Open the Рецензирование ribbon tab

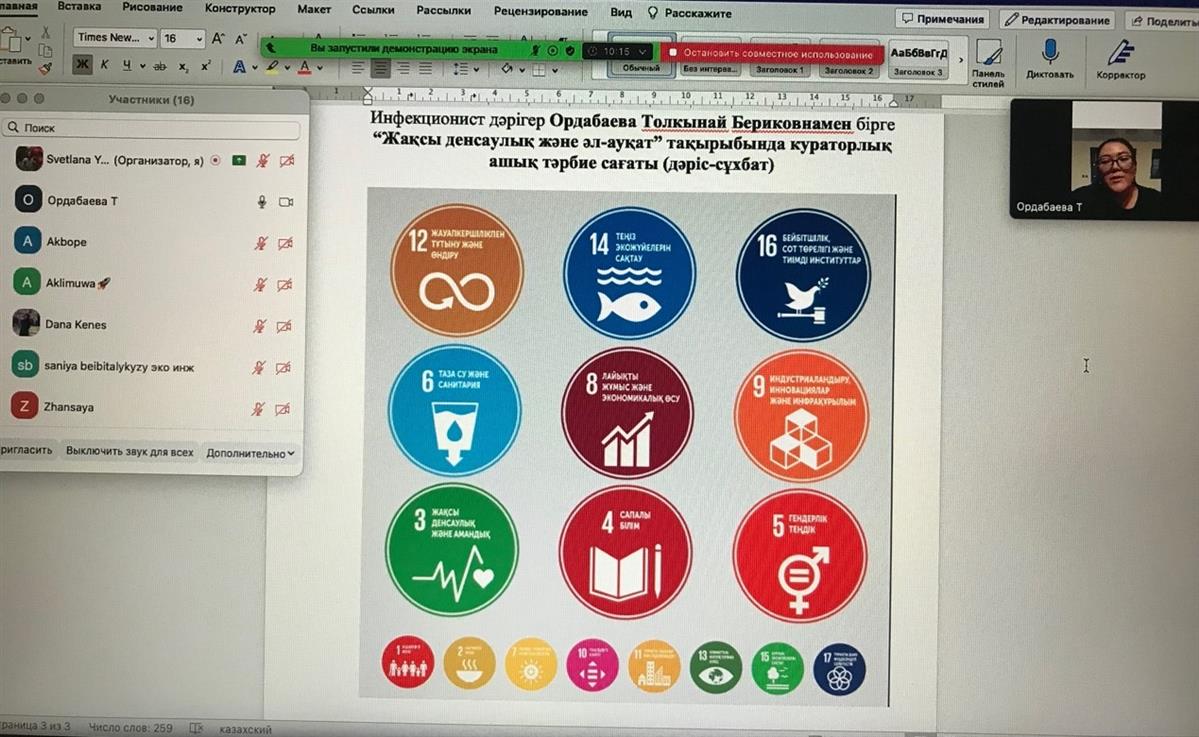point(541,11)
